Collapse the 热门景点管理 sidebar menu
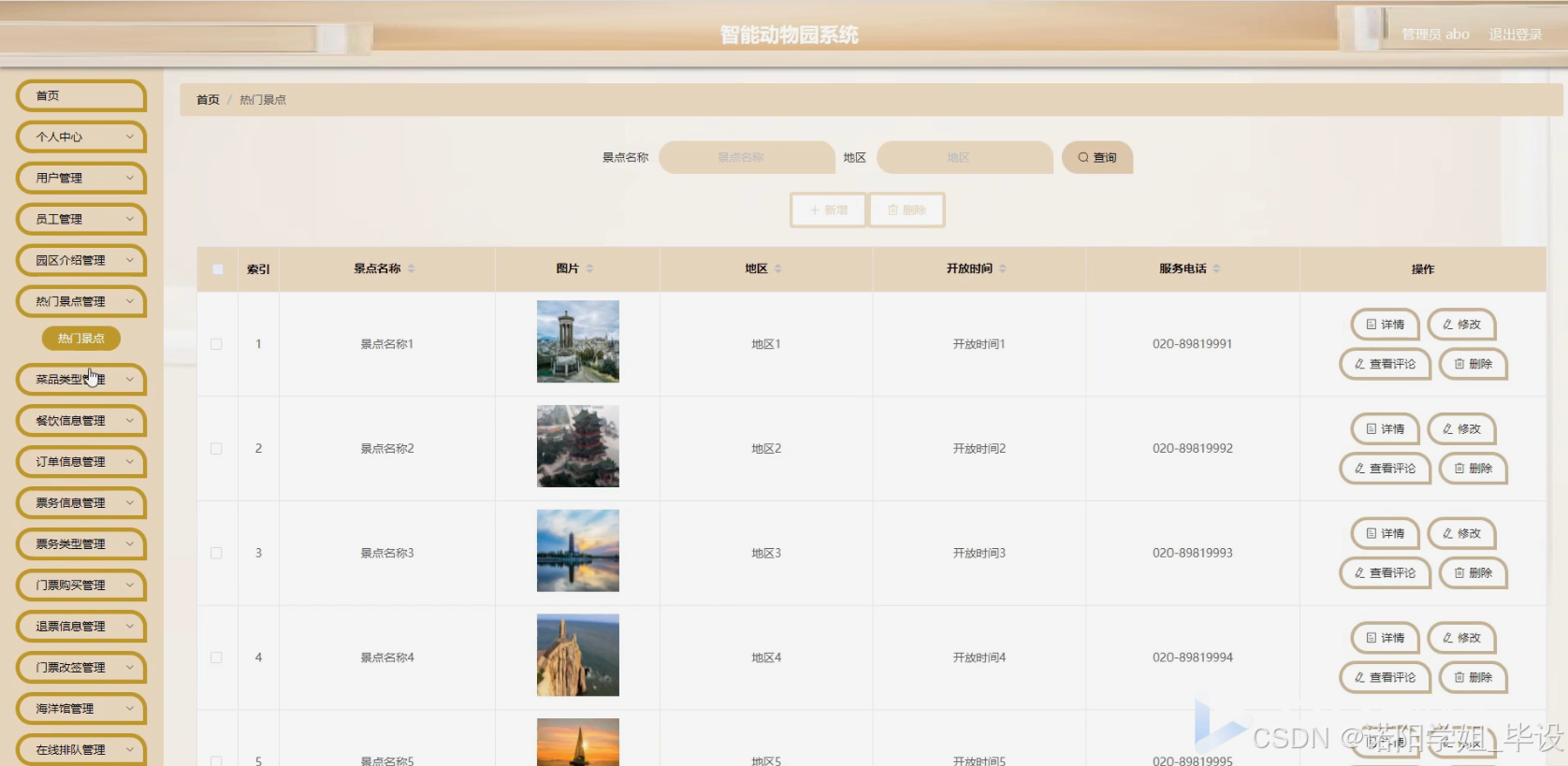The width and height of the screenshot is (1568, 766). (81, 301)
